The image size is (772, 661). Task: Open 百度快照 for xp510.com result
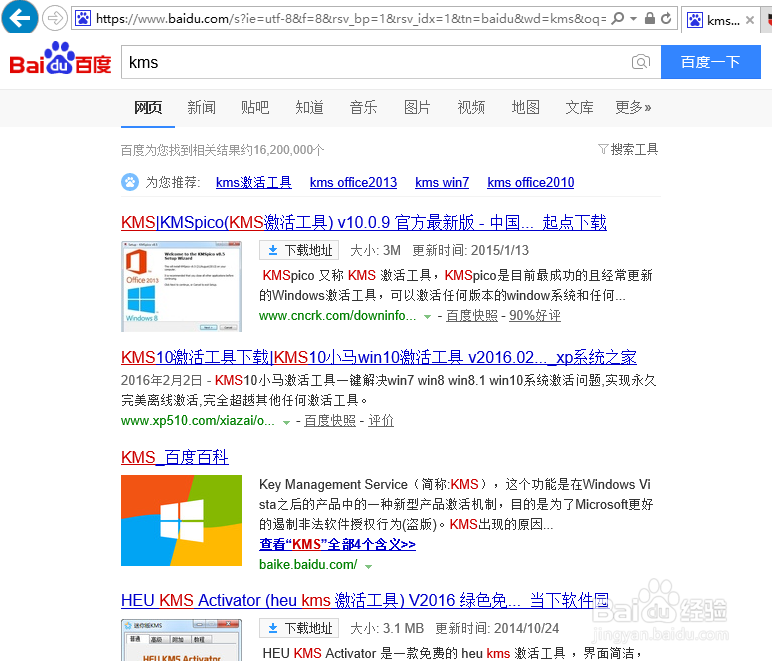[330, 421]
